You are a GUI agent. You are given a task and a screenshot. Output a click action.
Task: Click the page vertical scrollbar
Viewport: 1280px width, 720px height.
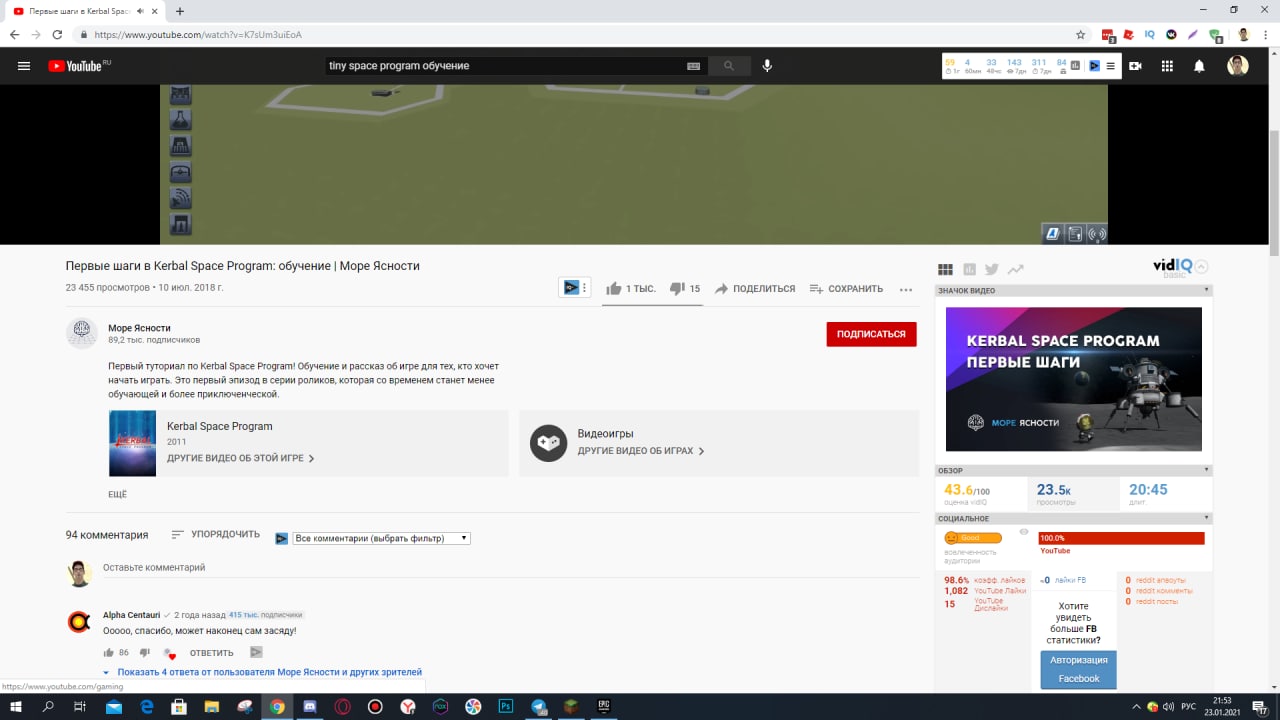pyautogui.click(x=1273, y=195)
